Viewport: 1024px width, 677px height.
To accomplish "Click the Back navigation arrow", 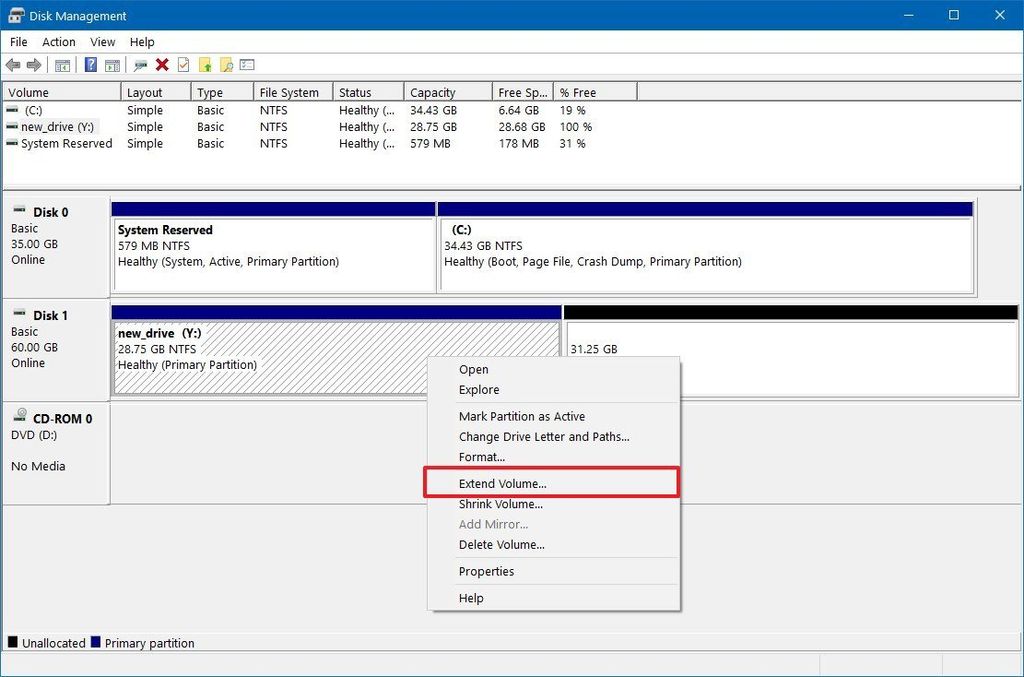I will click(x=13, y=65).
